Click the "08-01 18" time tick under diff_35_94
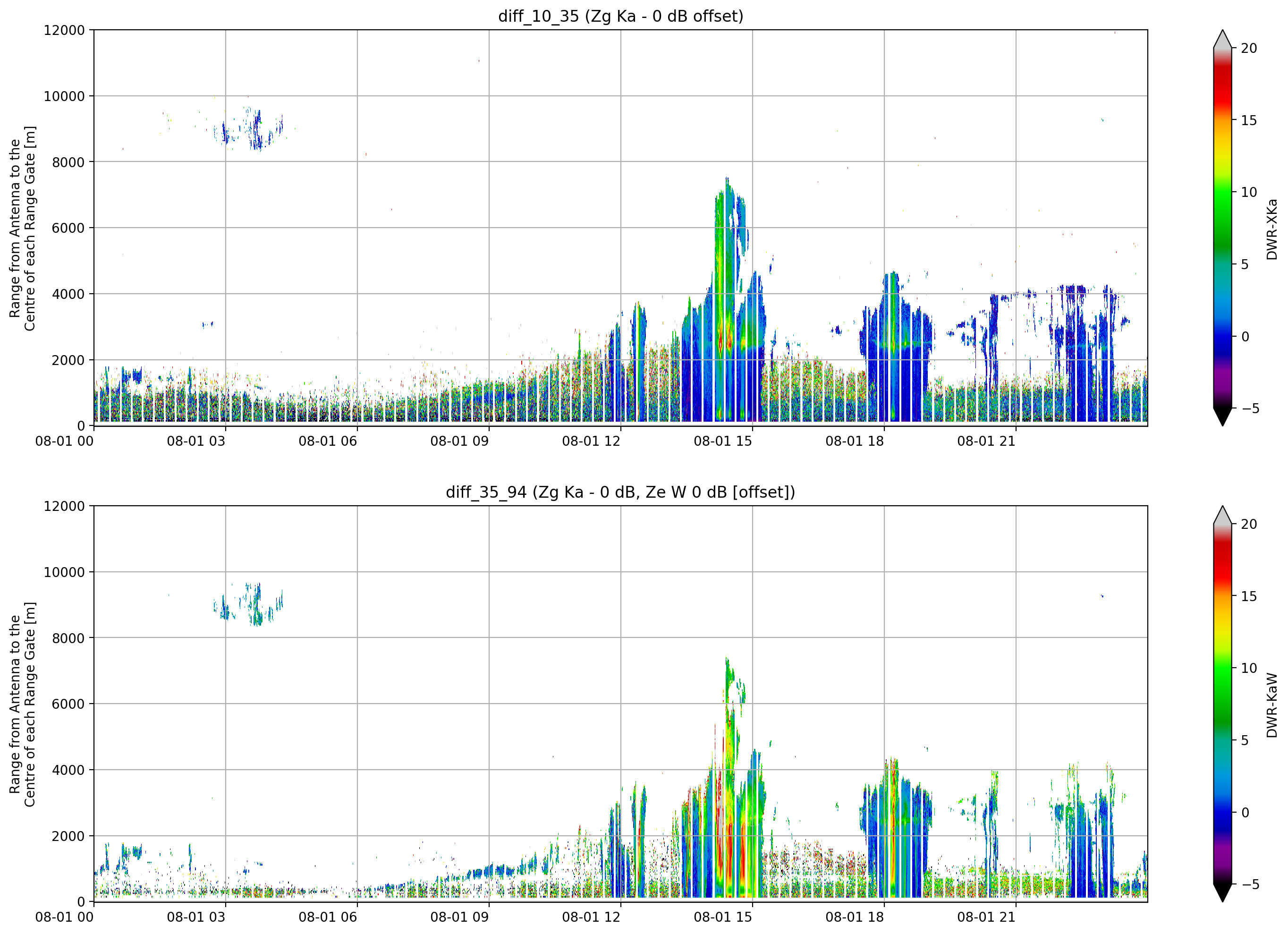Viewport: 1288px width, 934px height. coord(855,917)
